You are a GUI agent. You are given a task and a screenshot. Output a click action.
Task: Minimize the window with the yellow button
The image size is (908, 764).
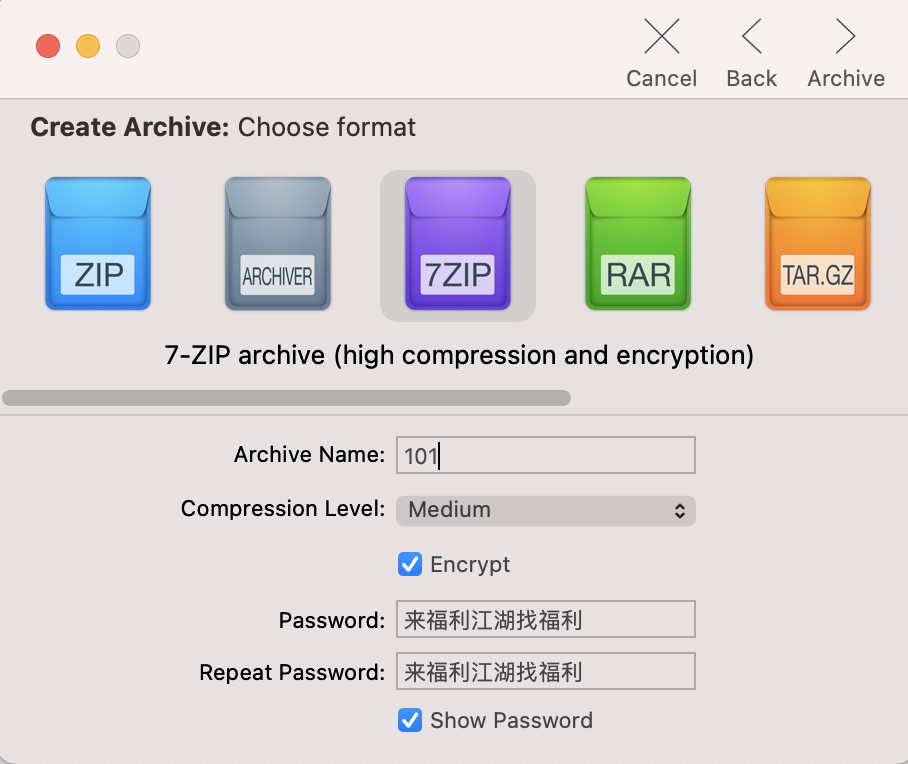pyautogui.click(x=88, y=46)
